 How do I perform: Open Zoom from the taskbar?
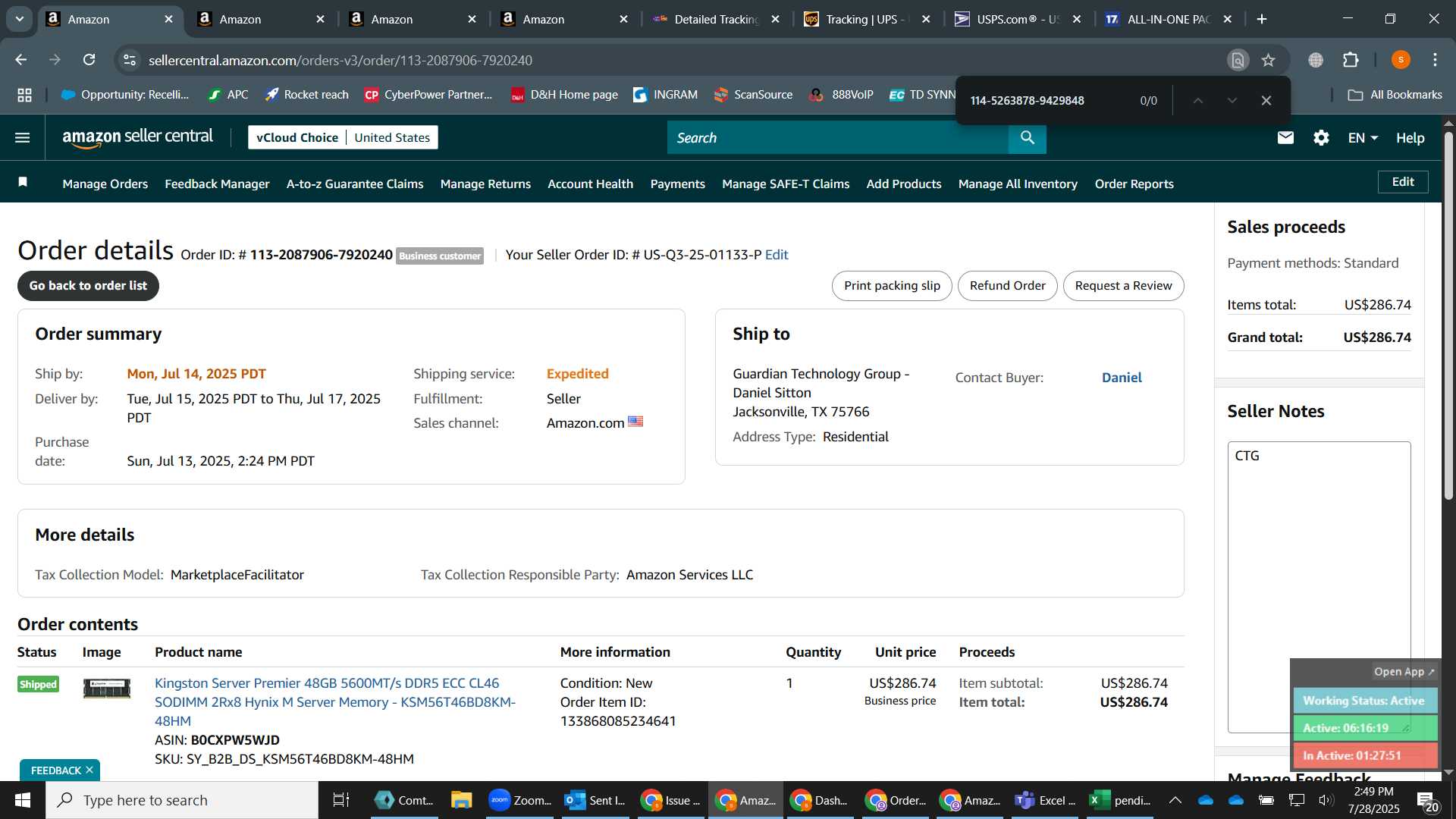coord(520,800)
